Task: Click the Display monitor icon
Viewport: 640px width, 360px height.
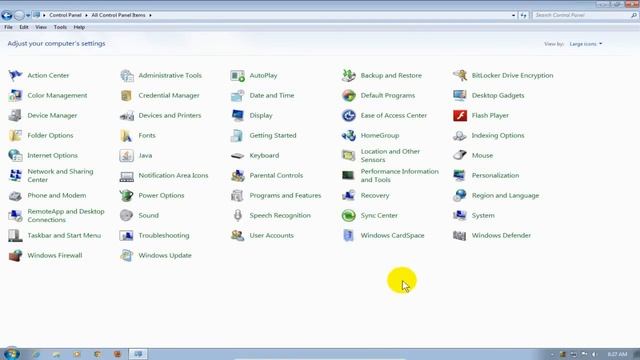Action: click(x=238, y=116)
